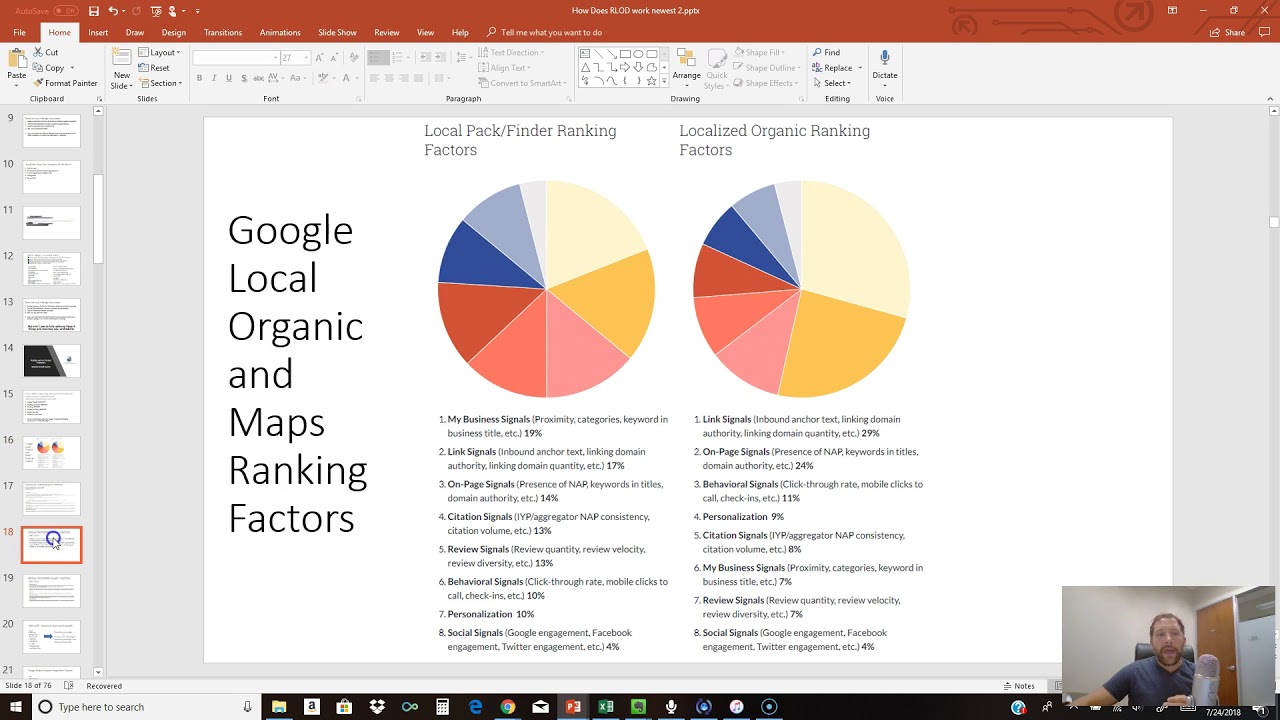
Task: Toggle bulleted list
Action: 377,57
